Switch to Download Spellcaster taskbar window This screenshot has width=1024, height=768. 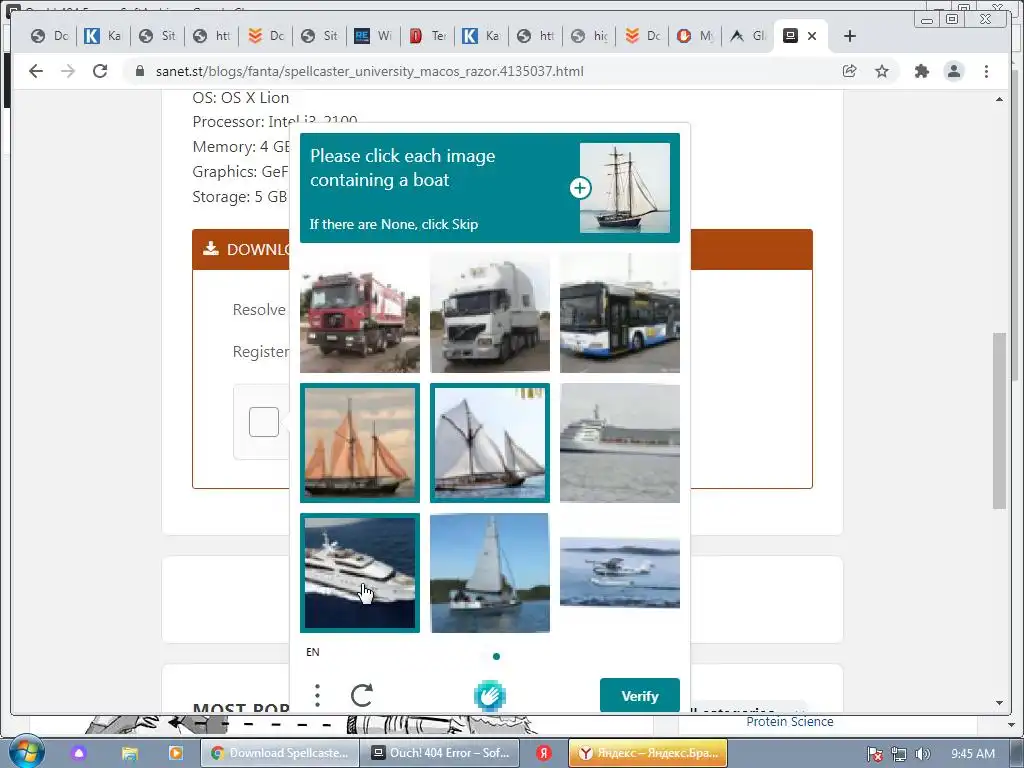[x=280, y=753]
